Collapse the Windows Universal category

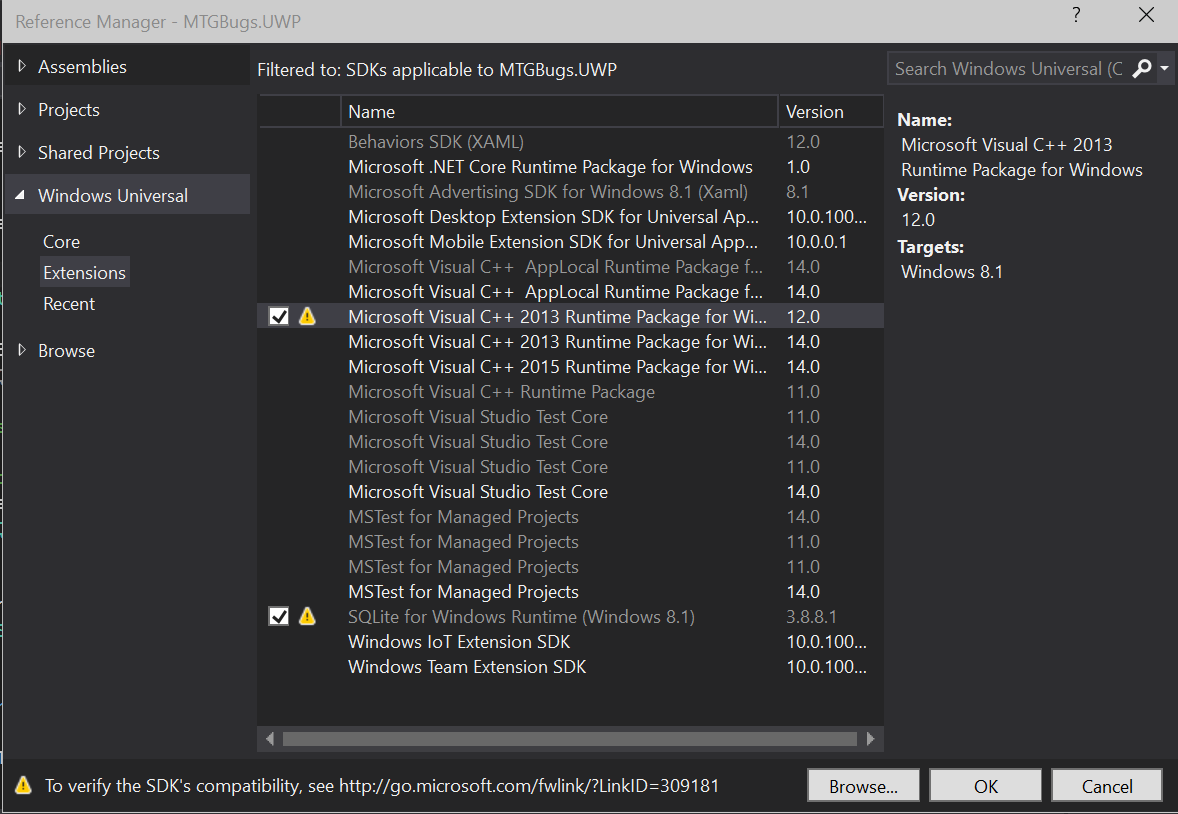(x=22, y=196)
